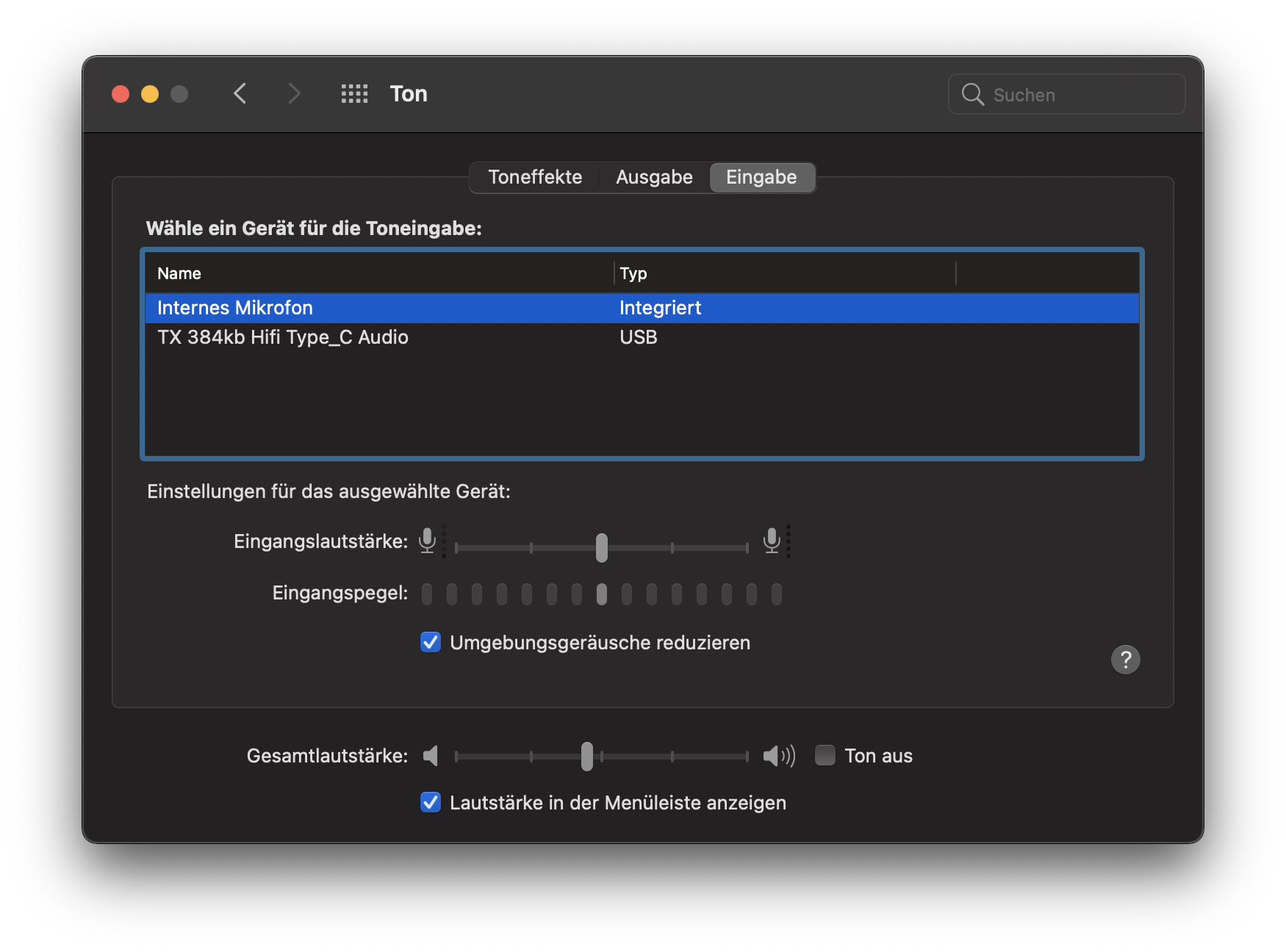Click the high input volume microphone icon
The image size is (1286, 952).
point(772,541)
